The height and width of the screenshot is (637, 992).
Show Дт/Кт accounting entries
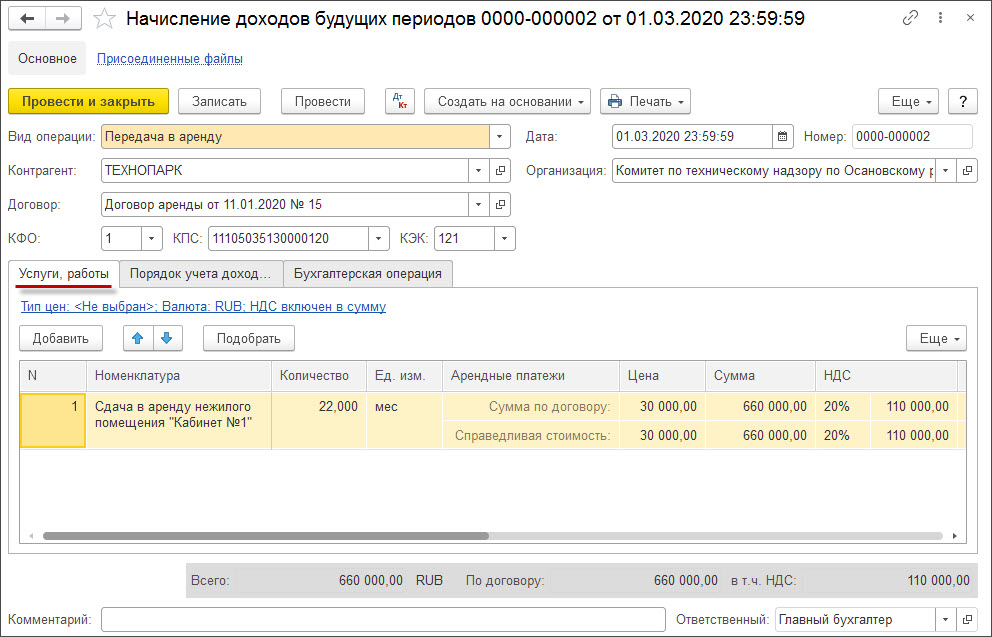400,101
